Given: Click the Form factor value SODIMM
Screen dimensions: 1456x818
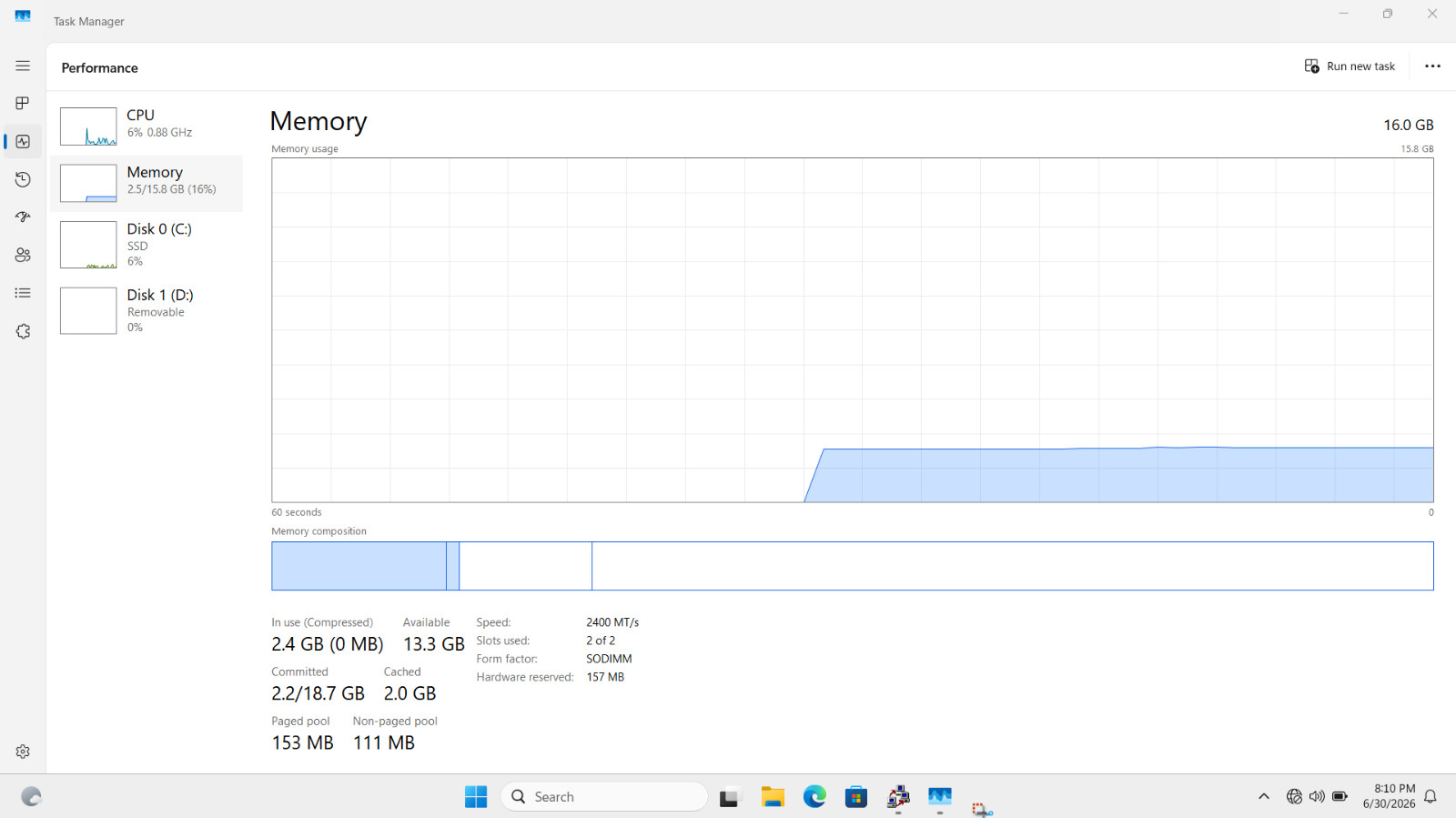Looking at the screenshot, I should (x=609, y=659).
